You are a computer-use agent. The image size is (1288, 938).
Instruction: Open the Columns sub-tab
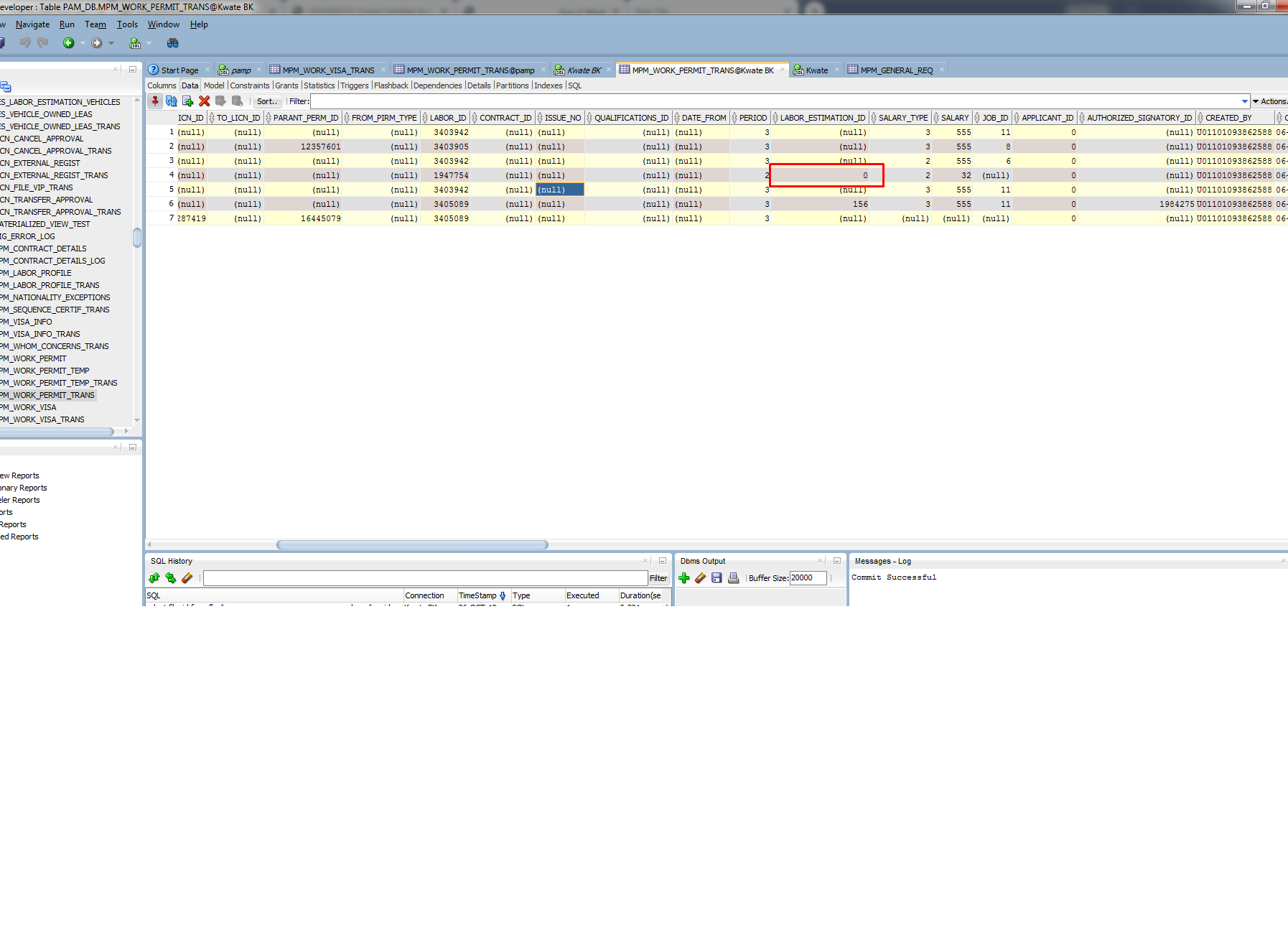162,85
